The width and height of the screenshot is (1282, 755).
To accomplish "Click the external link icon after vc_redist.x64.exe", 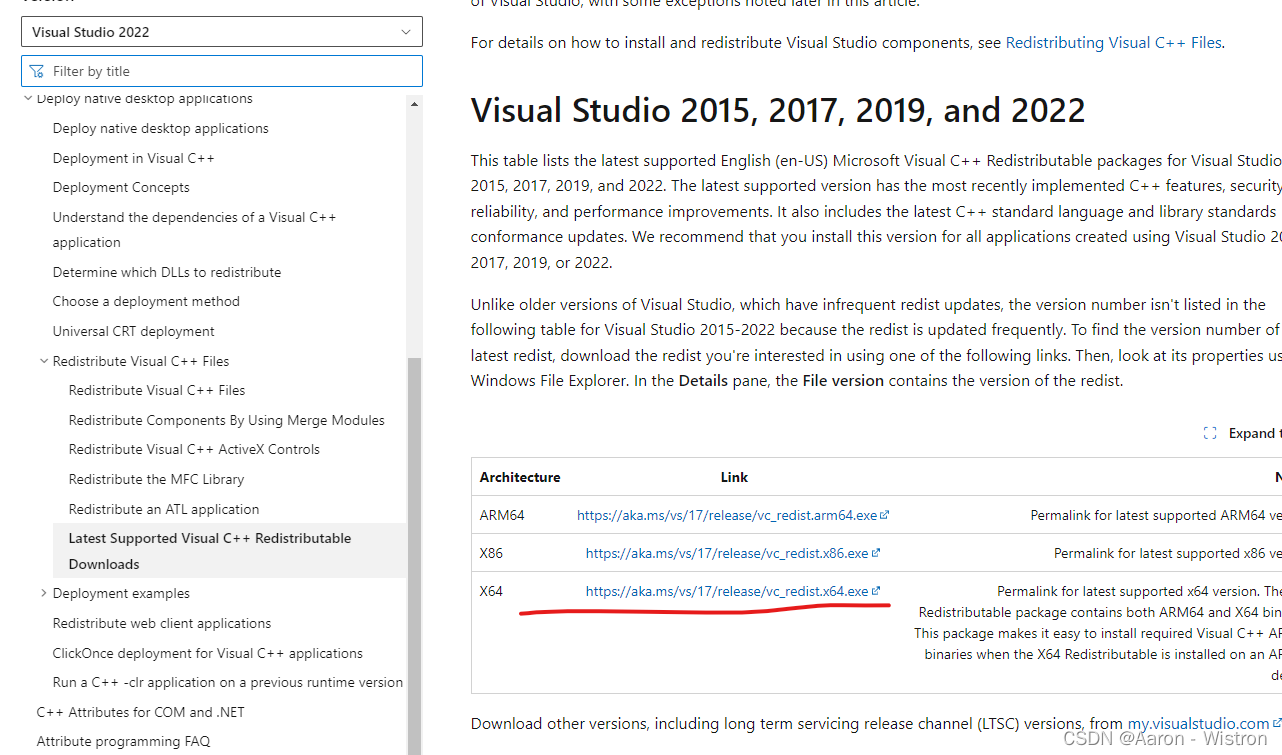I will coord(876,591).
